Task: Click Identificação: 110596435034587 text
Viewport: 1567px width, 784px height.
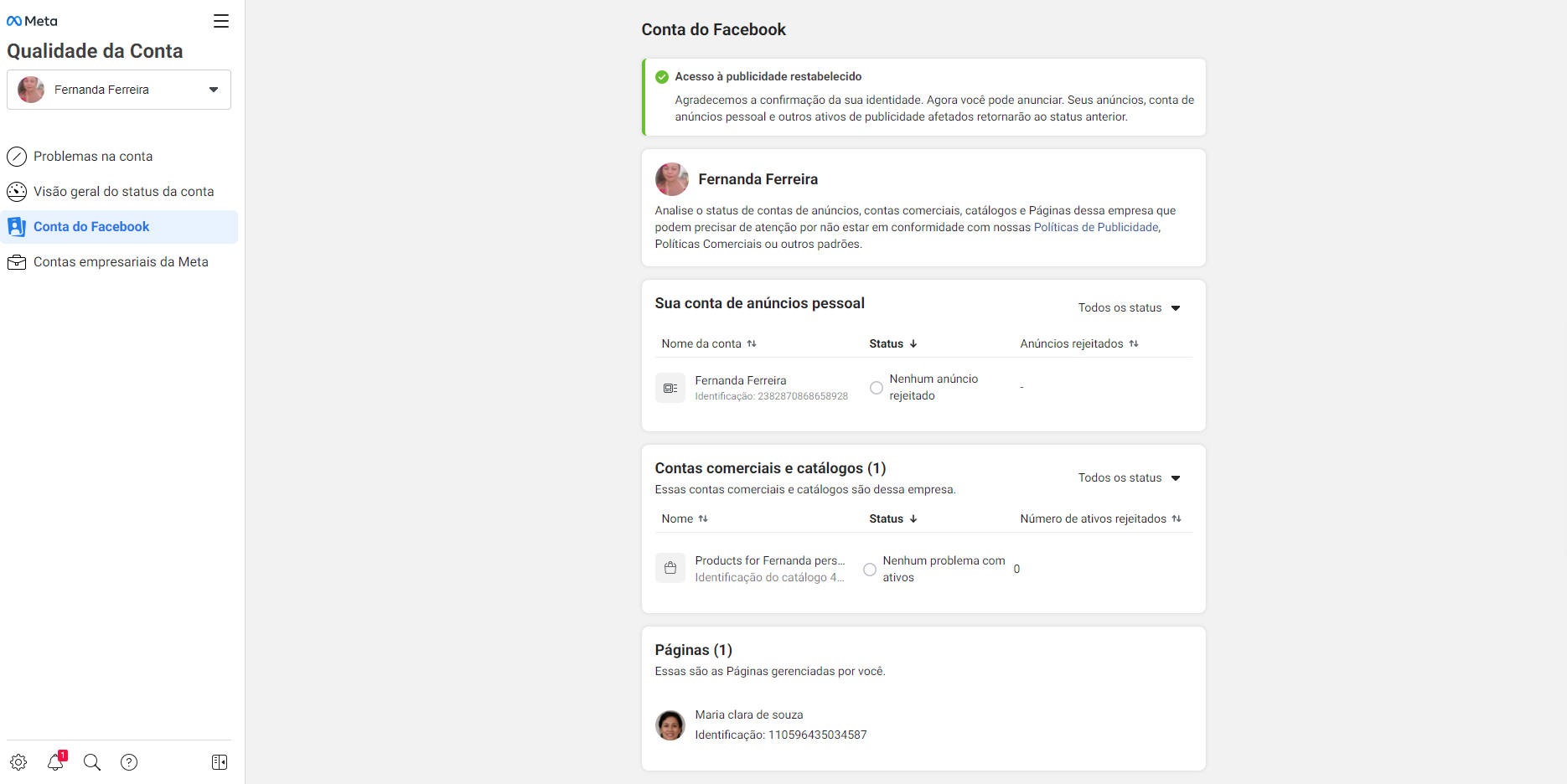Action: [x=781, y=735]
